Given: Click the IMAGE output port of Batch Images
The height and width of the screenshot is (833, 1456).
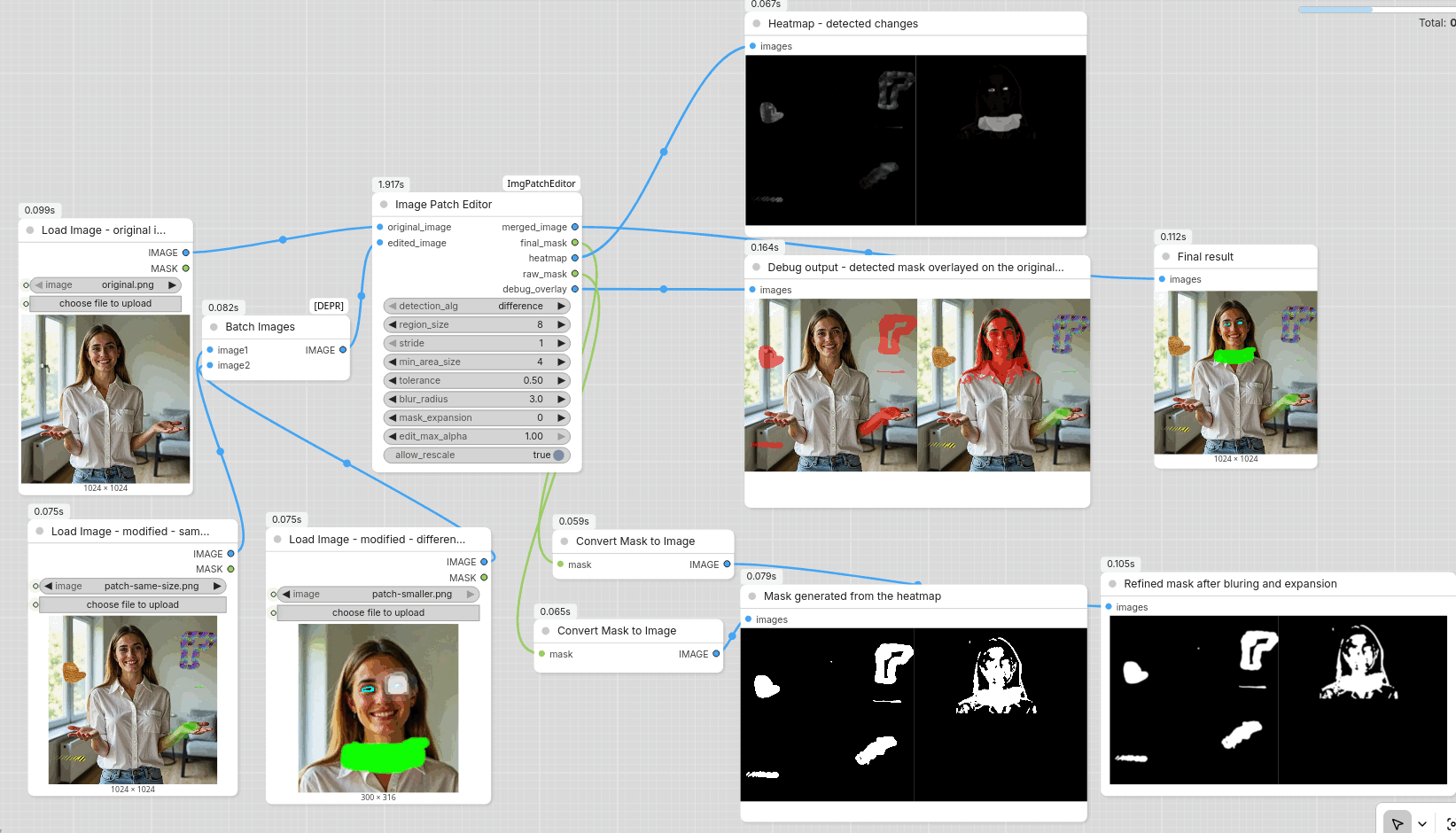Looking at the screenshot, I should (x=343, y=350).
